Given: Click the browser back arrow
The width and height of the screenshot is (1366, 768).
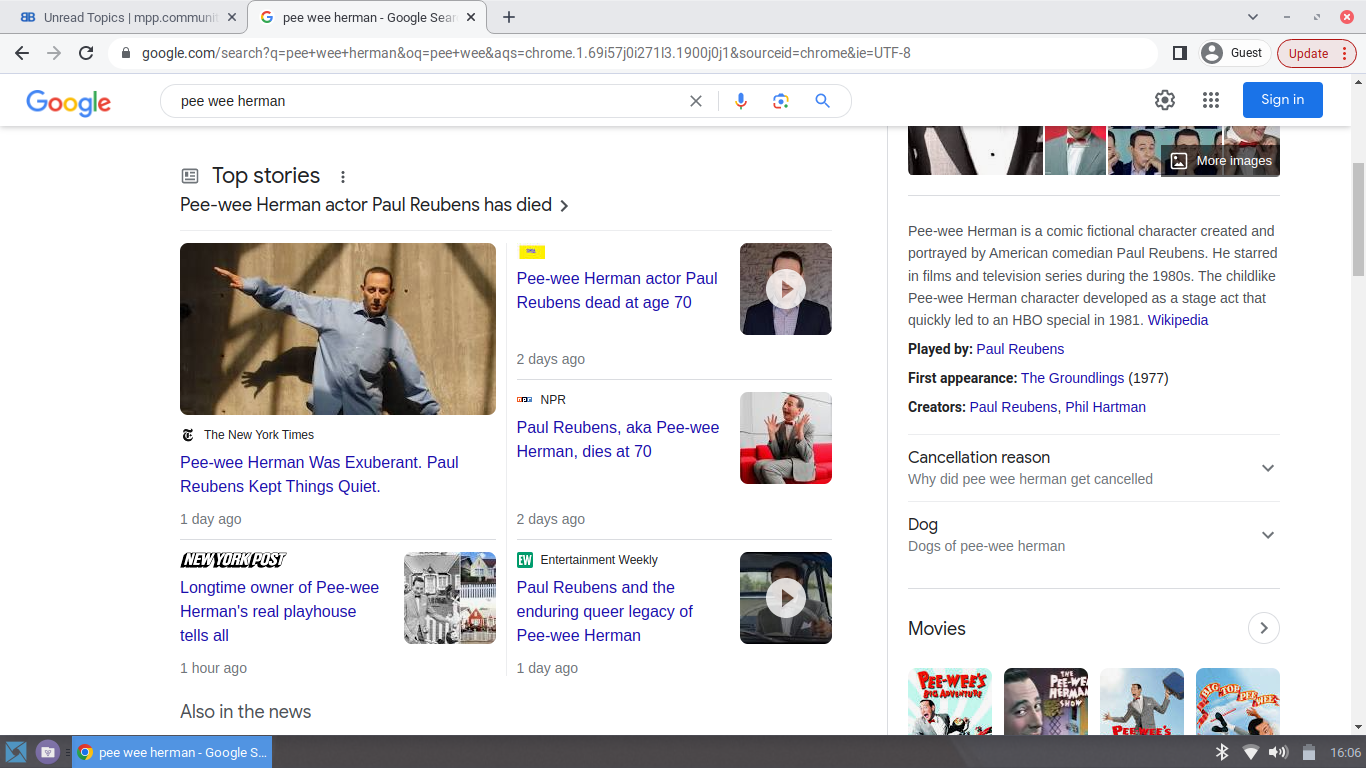Looking at the screenshot, I should (22, 53).
